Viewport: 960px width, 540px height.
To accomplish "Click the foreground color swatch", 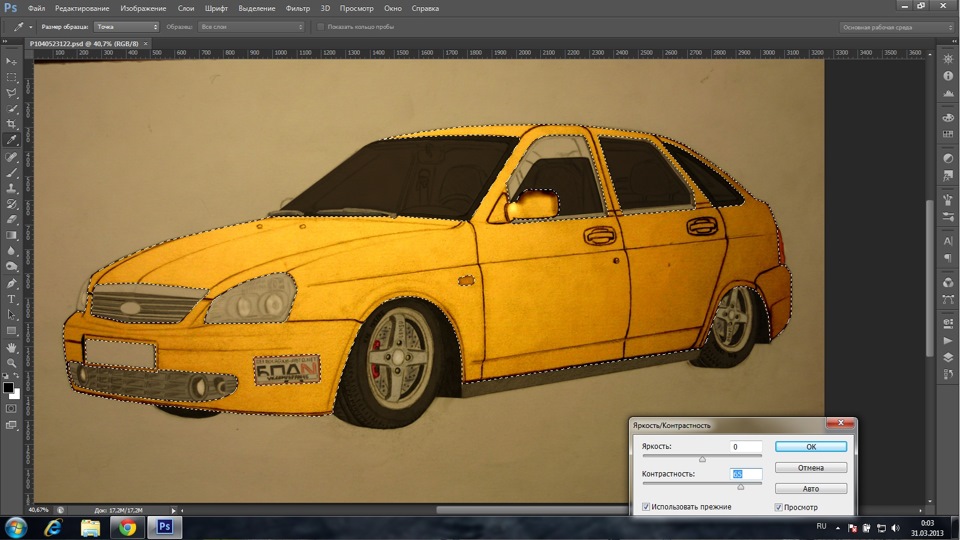I will tap(8, 388).
